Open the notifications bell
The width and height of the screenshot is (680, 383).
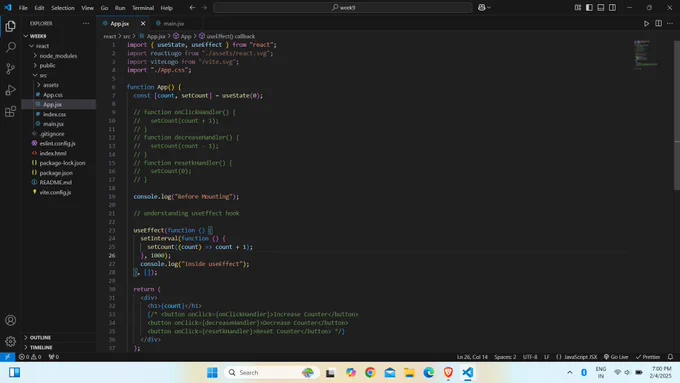670,357
